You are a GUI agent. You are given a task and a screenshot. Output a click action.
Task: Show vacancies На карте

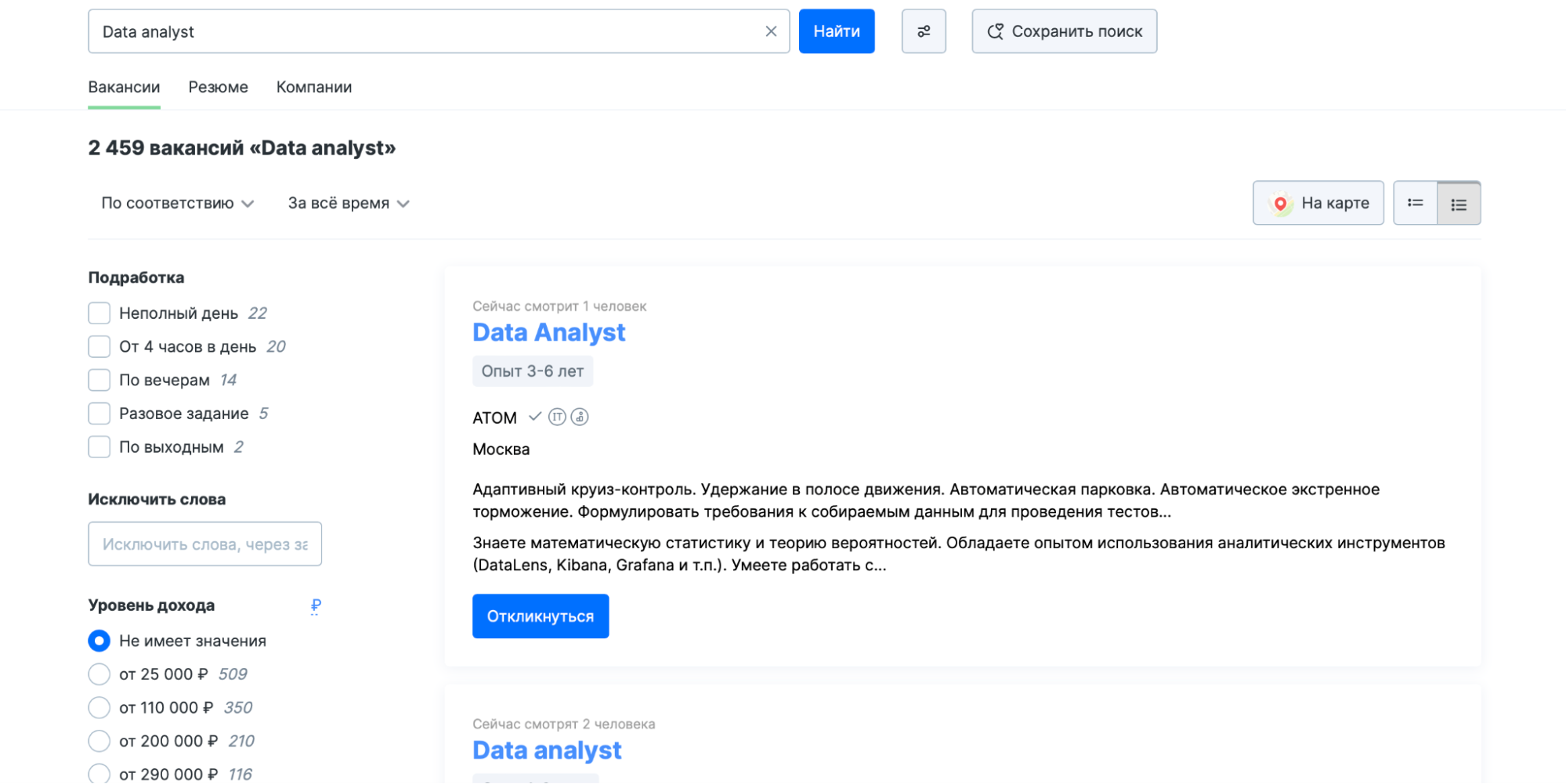[x=1318, y=203]
